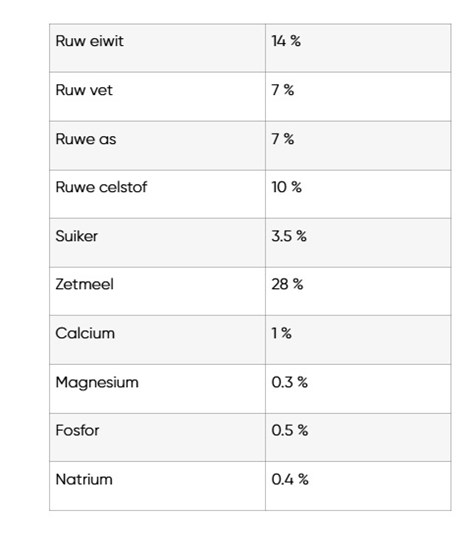Select the Ruw vet 7 % value

pos(282,90)
